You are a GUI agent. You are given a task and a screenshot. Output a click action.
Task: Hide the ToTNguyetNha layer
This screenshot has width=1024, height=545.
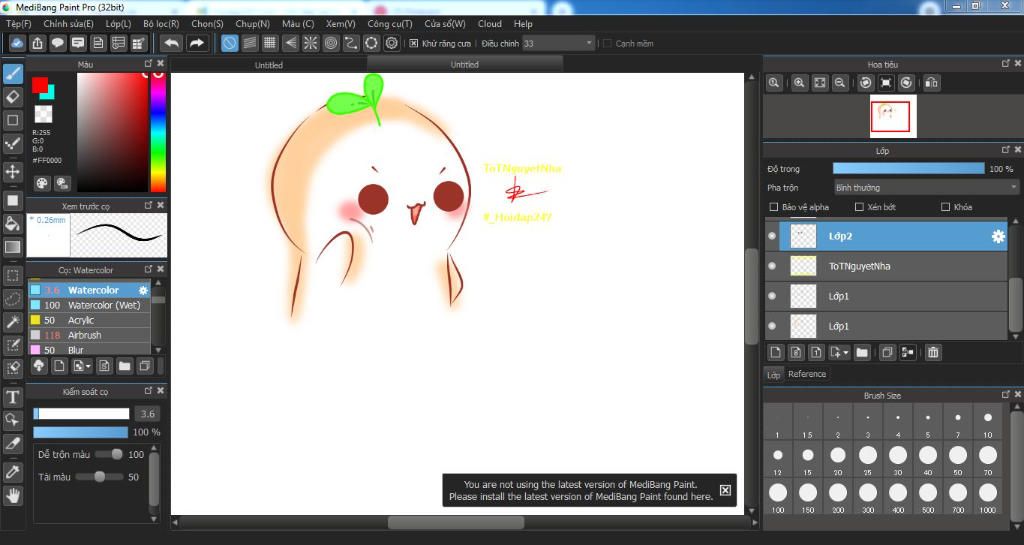[x=772, y=267]
